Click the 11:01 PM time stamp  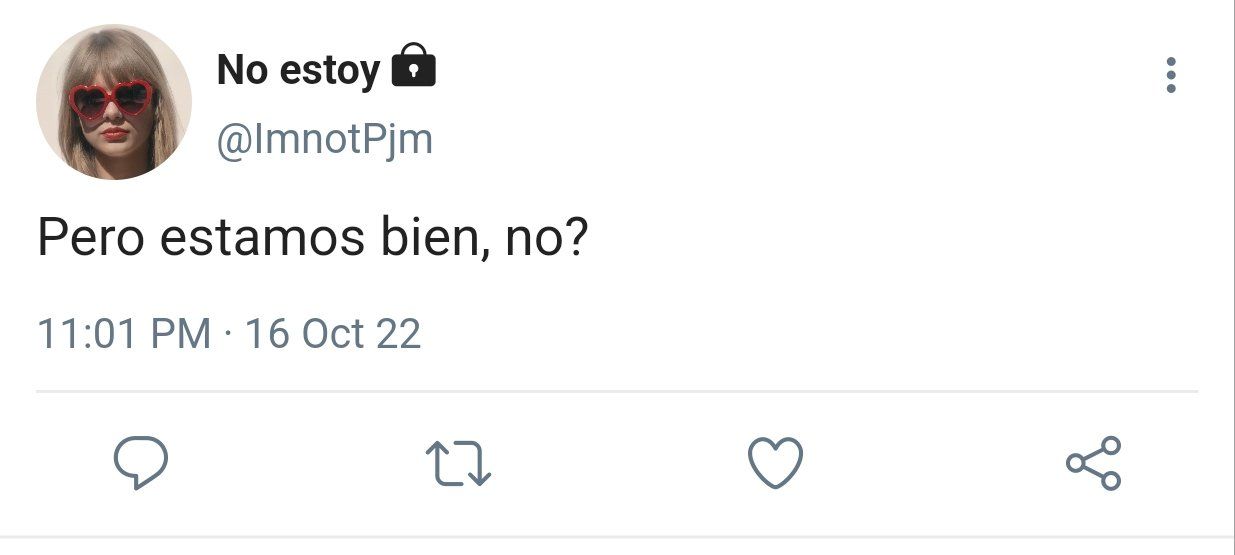[124, 333]
